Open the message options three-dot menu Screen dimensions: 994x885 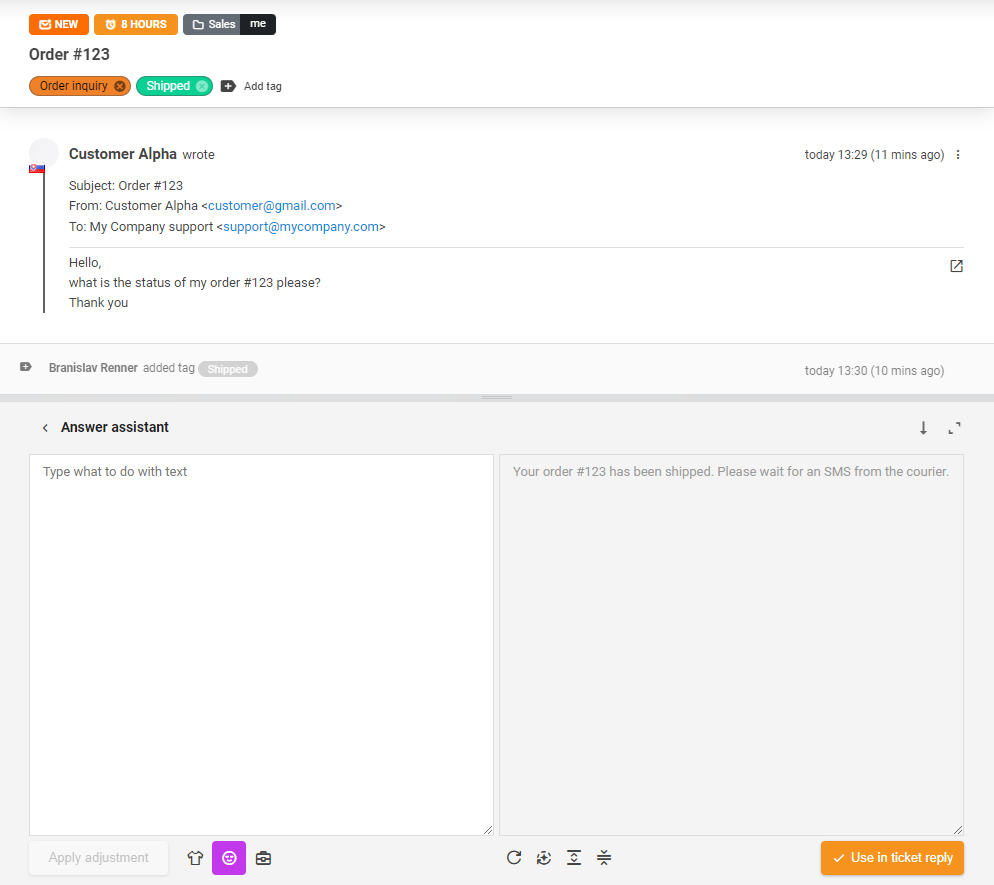tap(958, 155)
